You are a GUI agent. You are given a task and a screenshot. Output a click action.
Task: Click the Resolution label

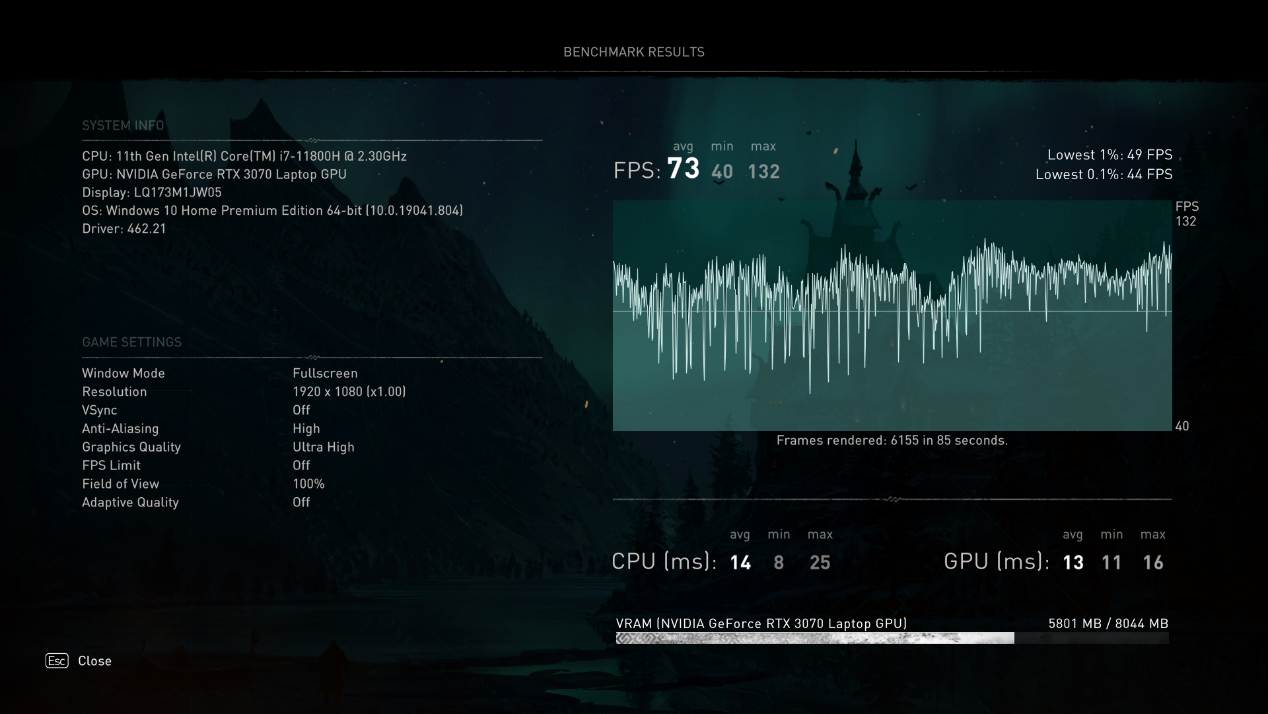[114, 392]
